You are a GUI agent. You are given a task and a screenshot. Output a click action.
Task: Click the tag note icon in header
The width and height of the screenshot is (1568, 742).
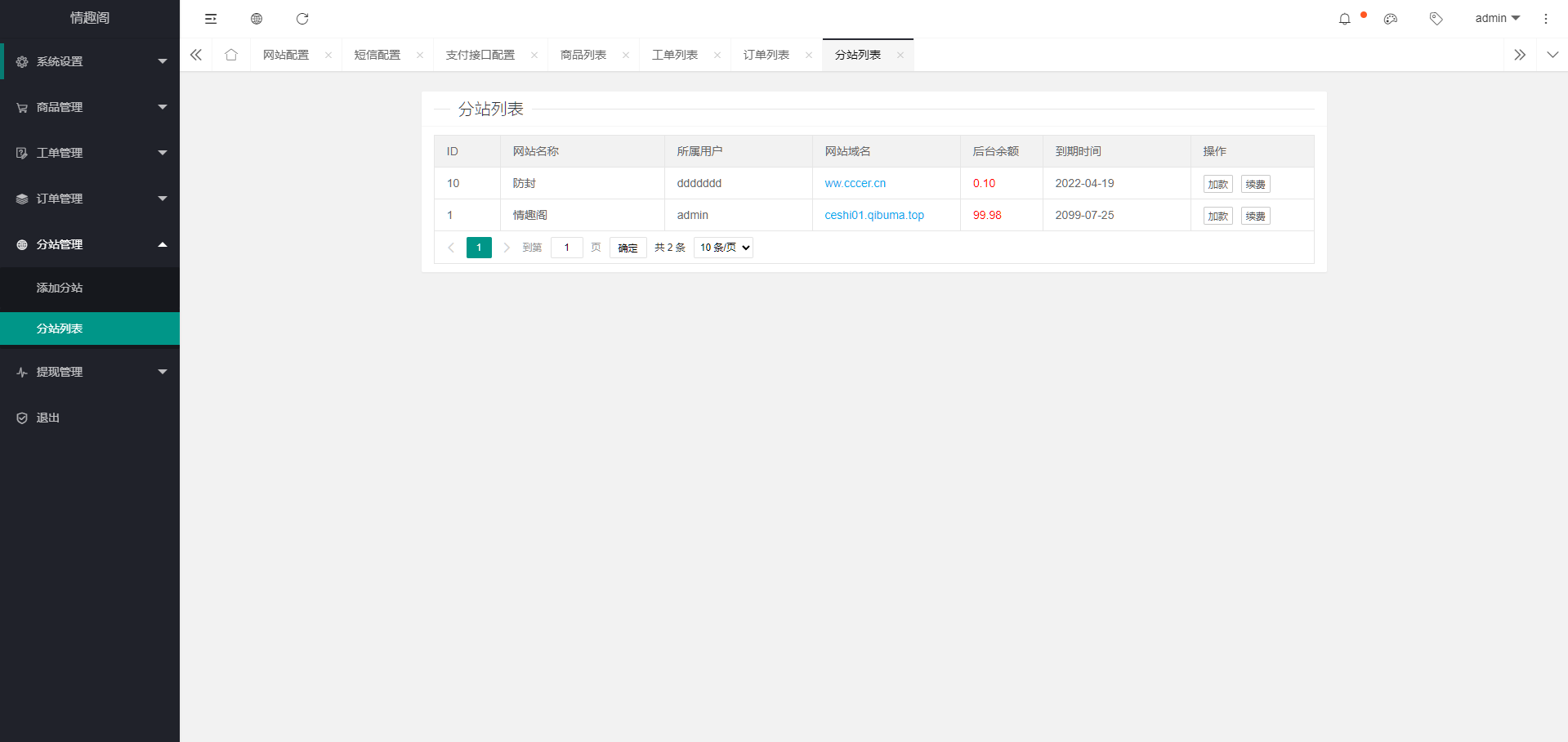(1436, 19)
